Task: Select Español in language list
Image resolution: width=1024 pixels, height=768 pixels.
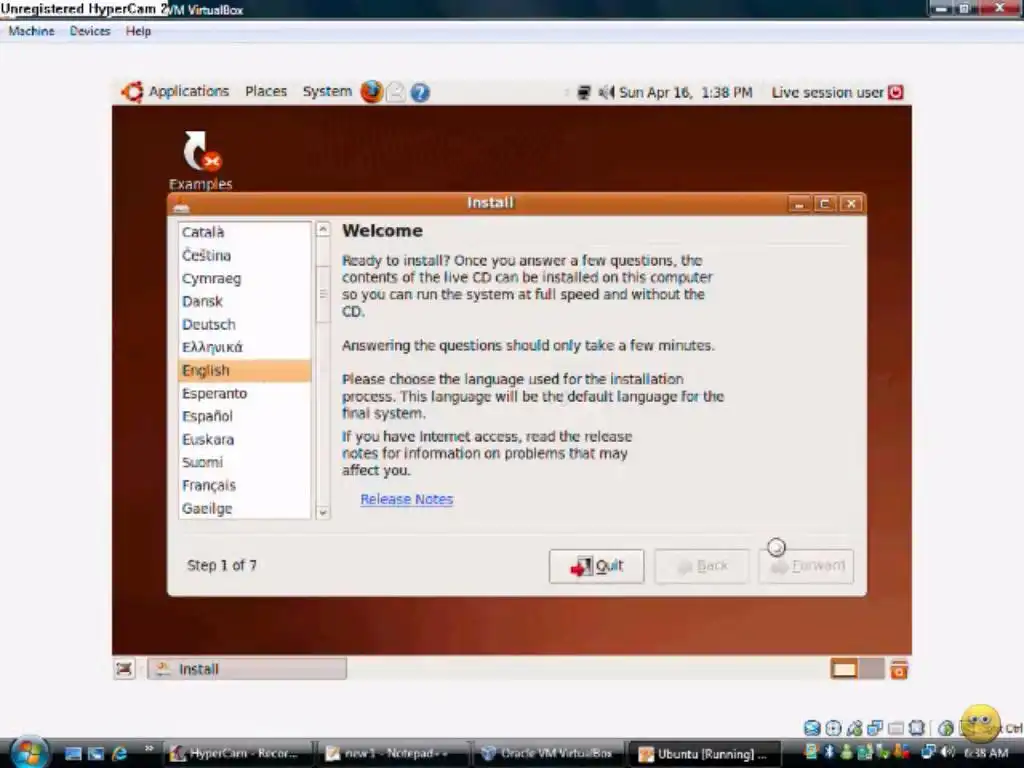Action: (245, 417)
